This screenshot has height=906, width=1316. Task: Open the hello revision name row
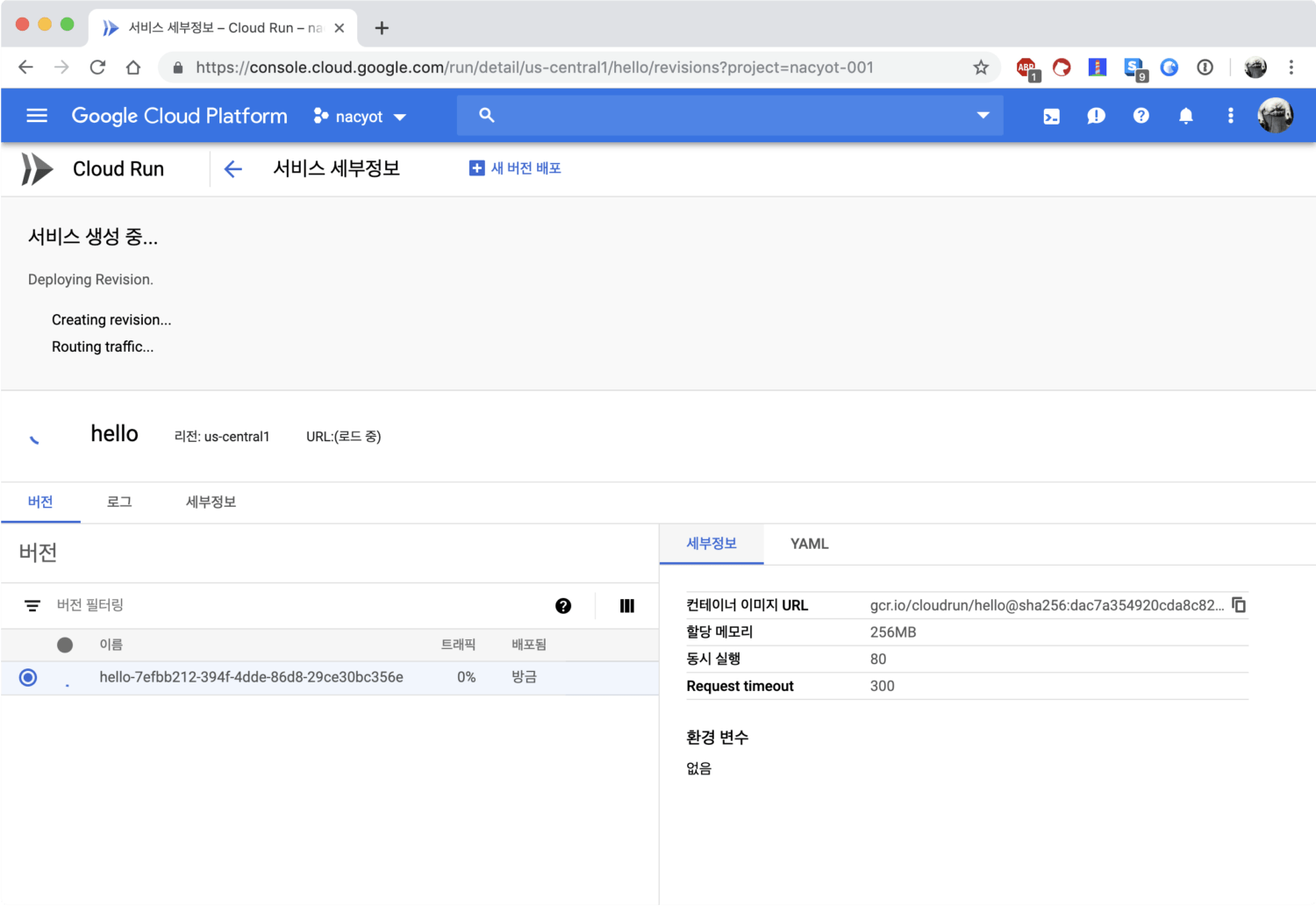pos(251,677)
